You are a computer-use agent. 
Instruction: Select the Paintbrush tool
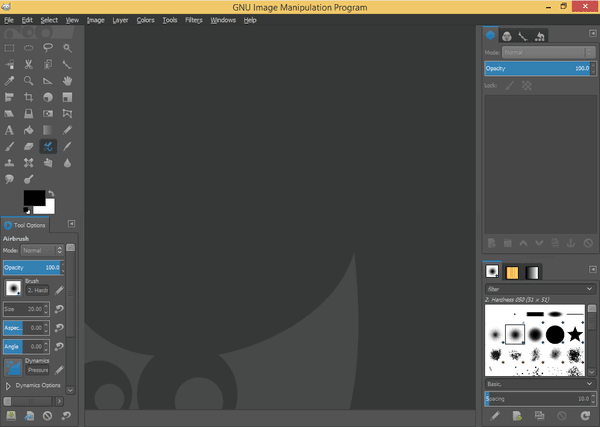(x=9, y=147)
